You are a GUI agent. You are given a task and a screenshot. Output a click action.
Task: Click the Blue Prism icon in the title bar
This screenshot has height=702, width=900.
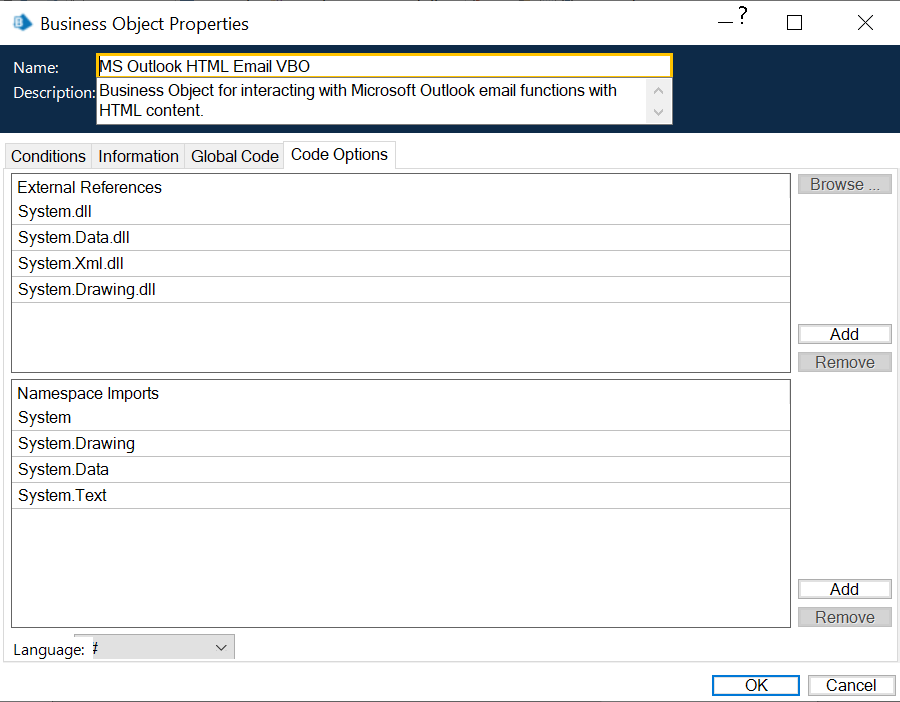pyautogui.click(x=22, y=23)
